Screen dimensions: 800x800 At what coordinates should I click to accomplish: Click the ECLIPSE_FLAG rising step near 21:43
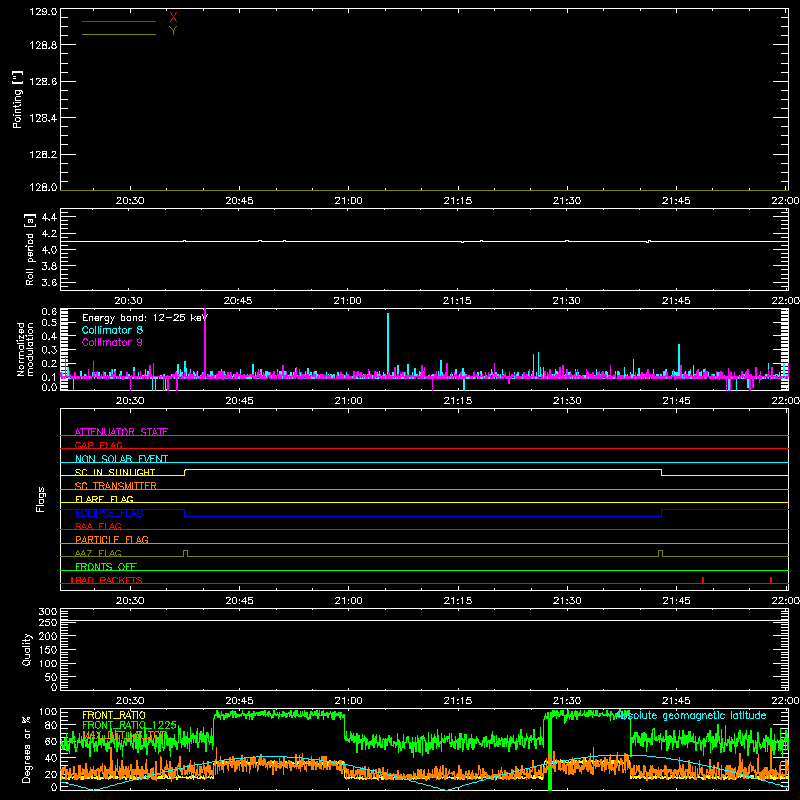coord(662,513)
